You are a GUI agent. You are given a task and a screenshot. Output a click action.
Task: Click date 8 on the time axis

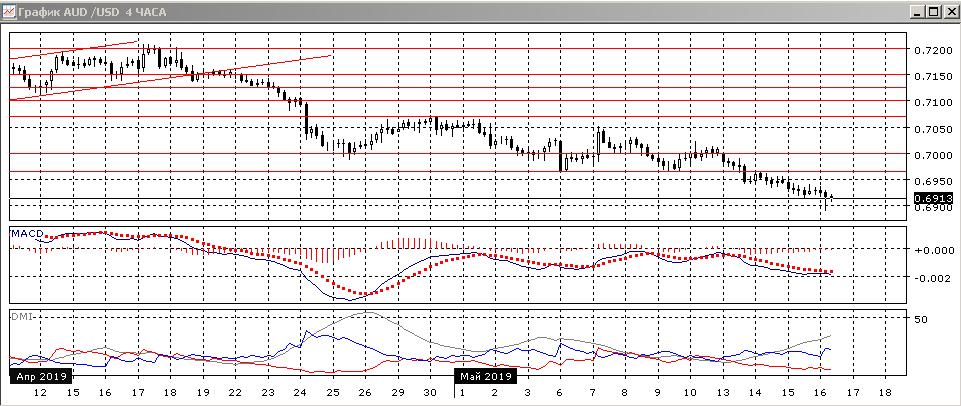coord(625,393)
